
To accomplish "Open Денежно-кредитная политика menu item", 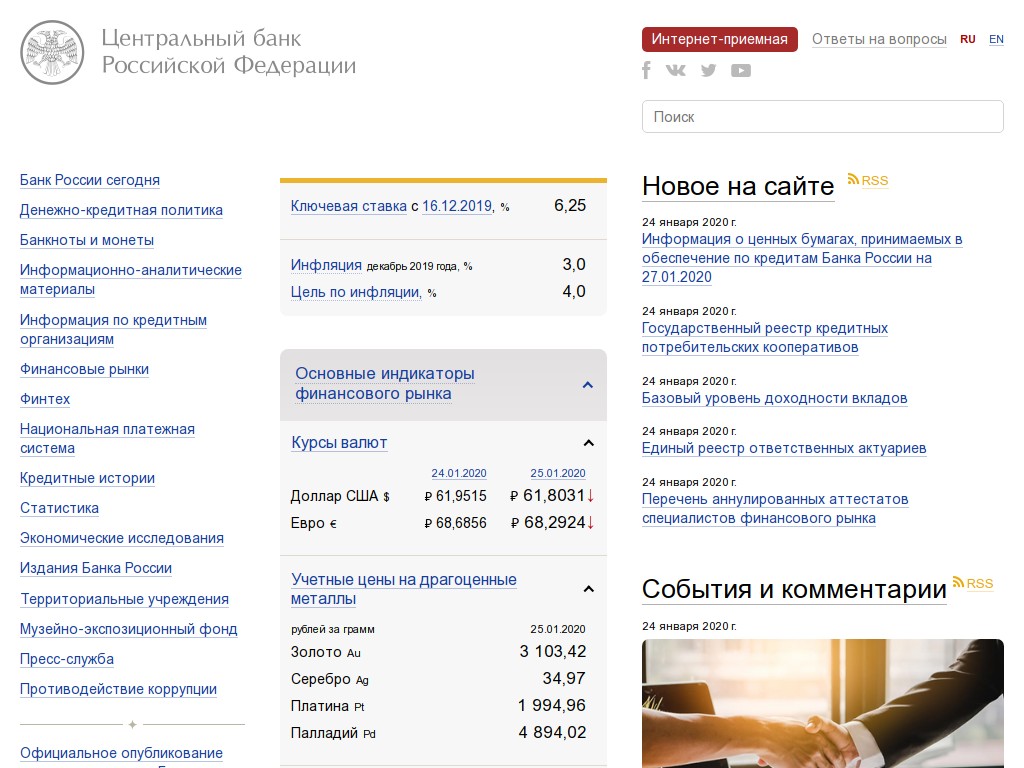I will click(121, 210).
